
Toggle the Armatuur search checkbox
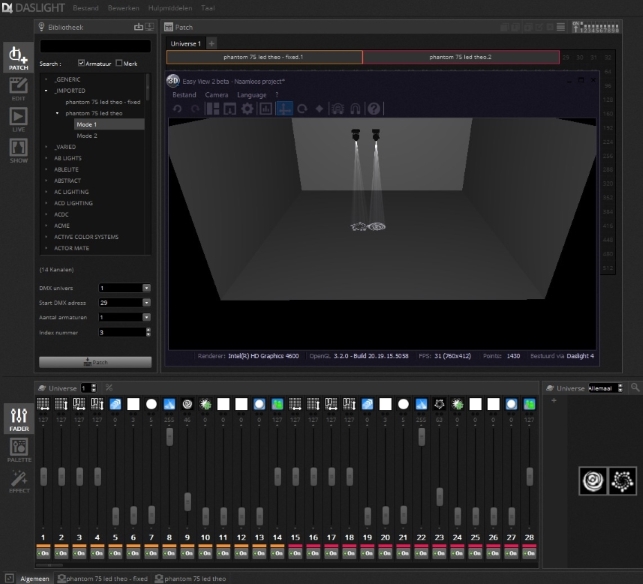click(x=81, y=63)
